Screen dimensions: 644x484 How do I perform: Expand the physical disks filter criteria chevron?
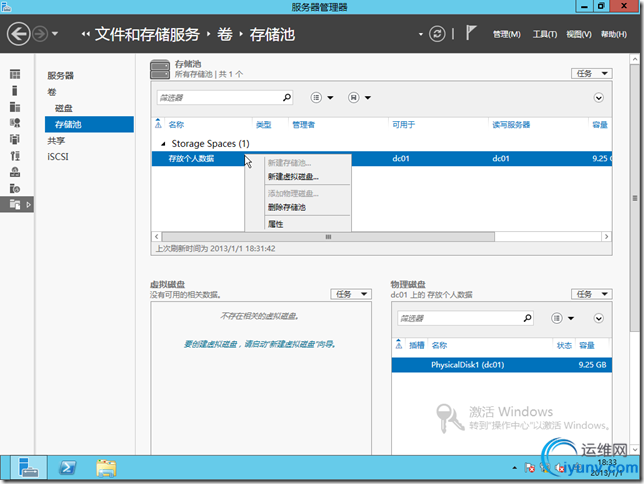[598, 318]
